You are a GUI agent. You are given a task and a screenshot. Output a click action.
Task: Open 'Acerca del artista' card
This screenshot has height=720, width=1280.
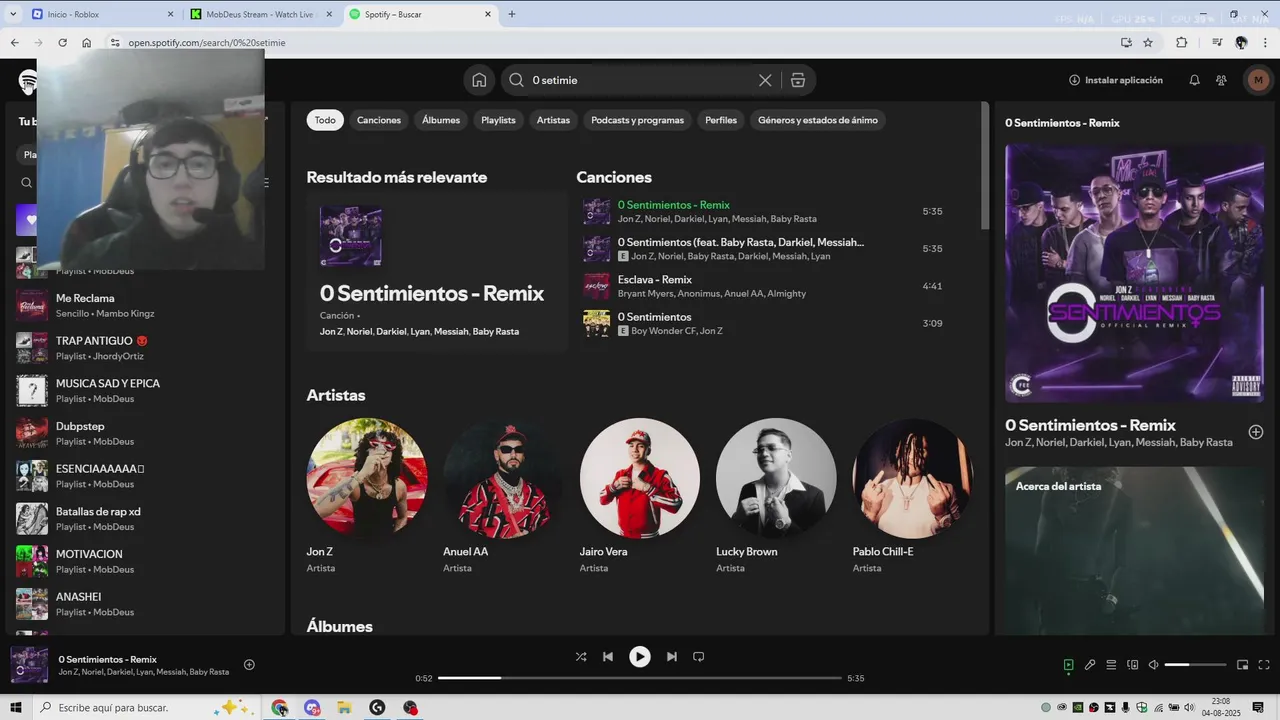click(1134, 550)
